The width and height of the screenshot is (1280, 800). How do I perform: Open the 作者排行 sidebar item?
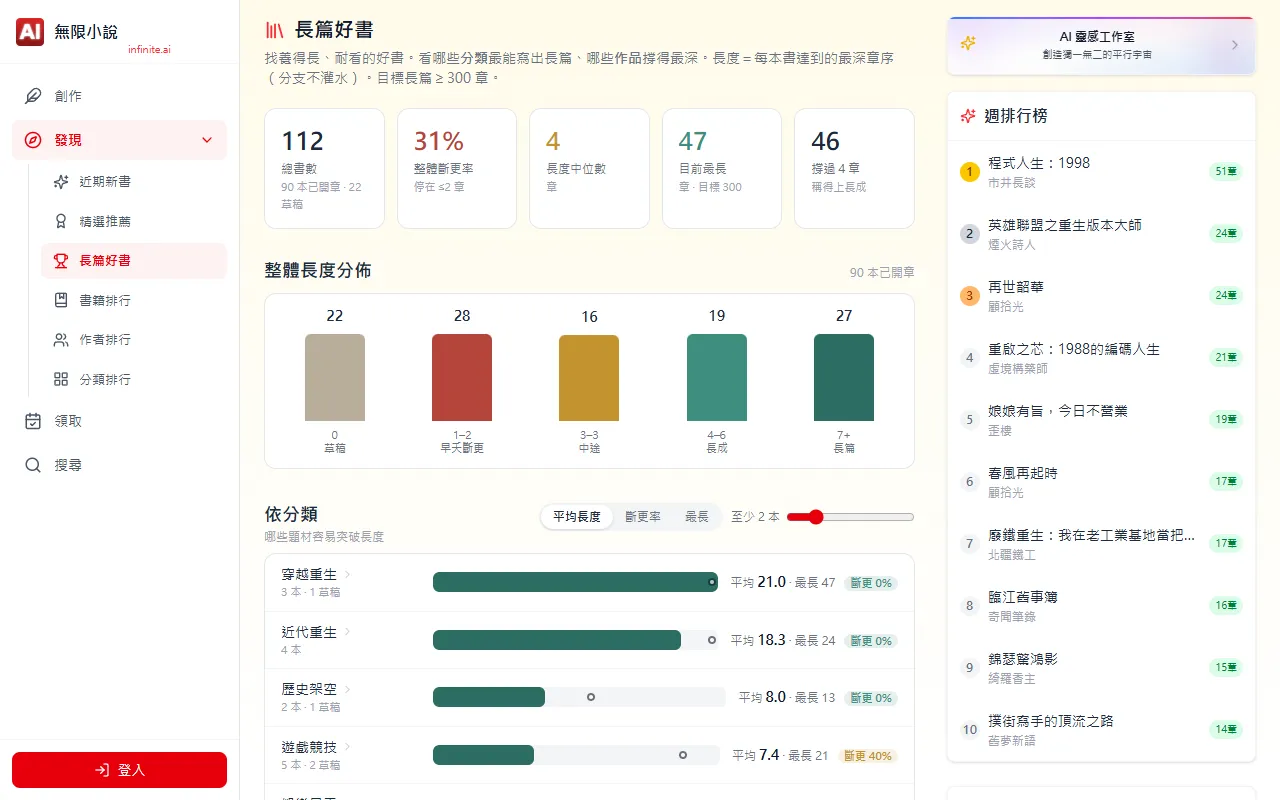(134, 340)
